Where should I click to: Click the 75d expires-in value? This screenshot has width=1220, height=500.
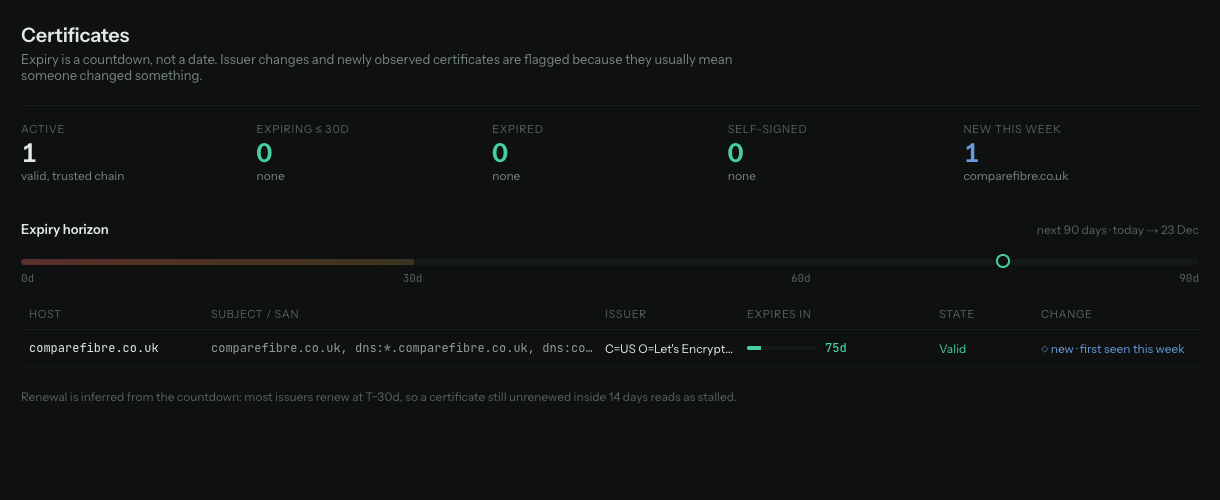[836, 348]
